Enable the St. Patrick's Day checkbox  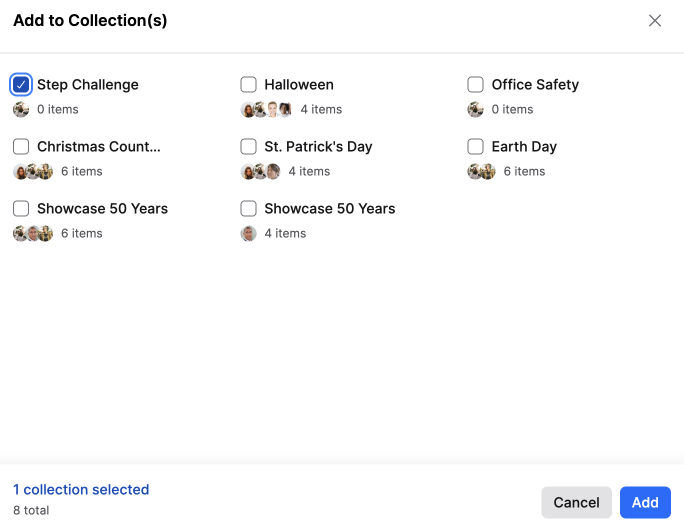pyautogui.click(x=248, y=147)
